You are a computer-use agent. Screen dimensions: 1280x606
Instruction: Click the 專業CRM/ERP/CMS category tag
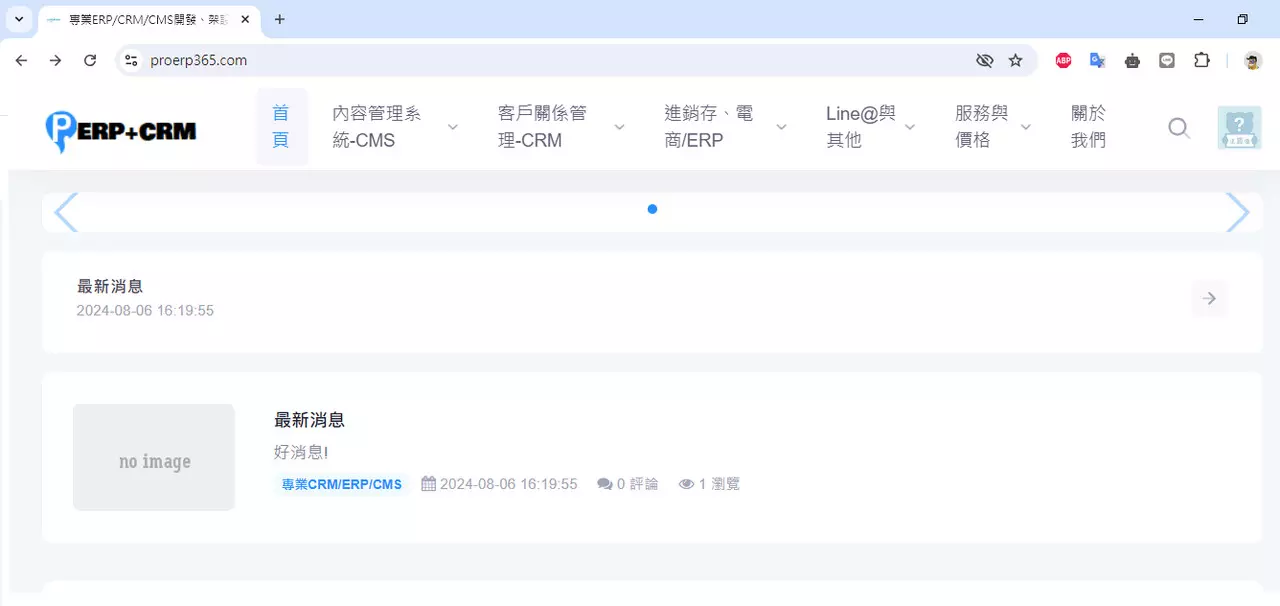pos(341,484)
